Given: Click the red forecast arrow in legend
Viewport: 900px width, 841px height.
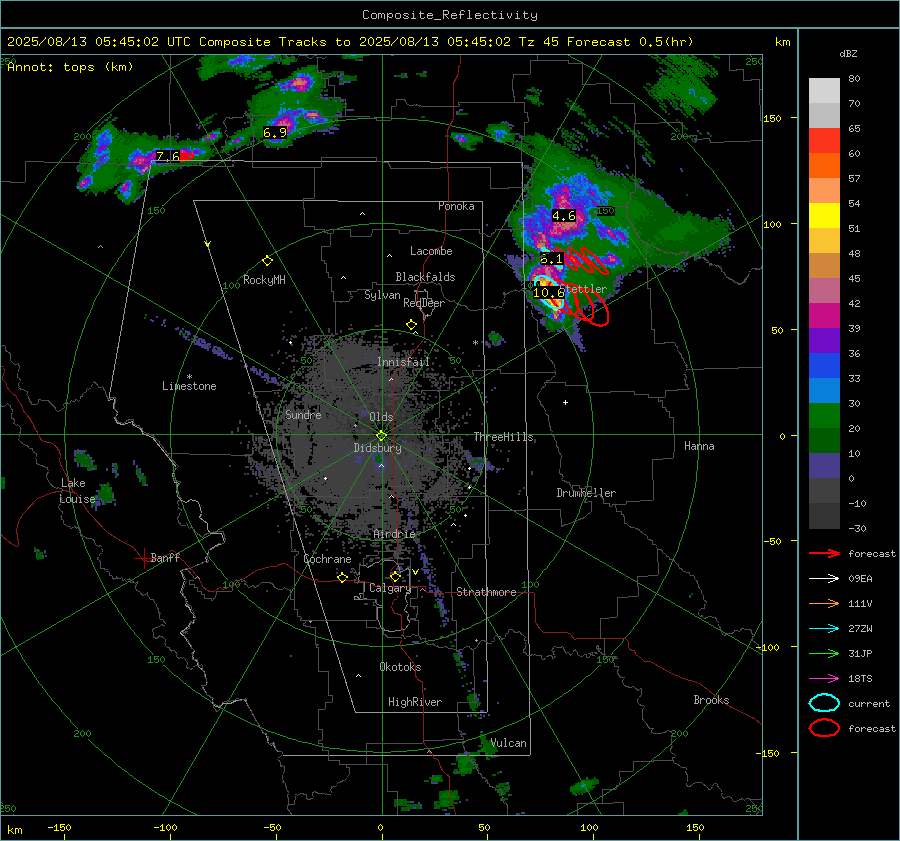Looking at the screenshot, I should coord(824,553).
